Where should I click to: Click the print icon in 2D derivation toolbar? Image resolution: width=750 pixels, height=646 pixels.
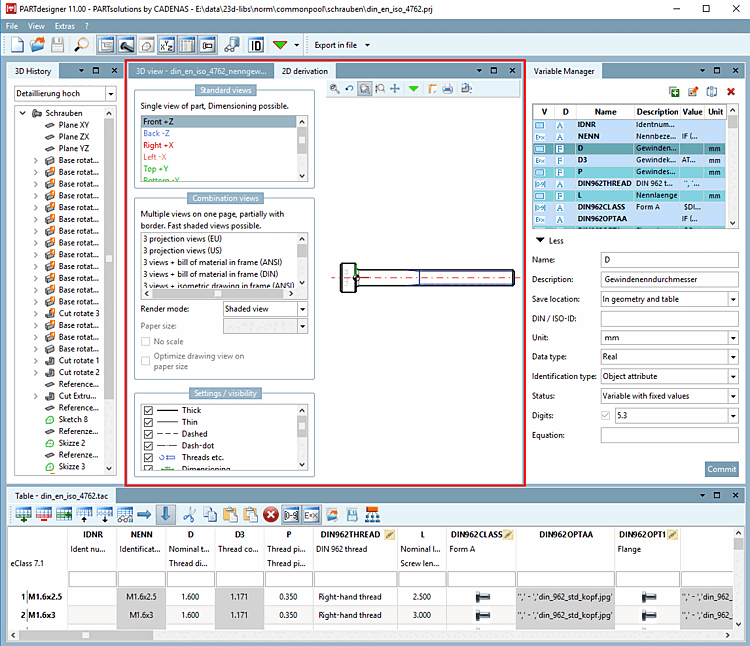(x=447, y=89)
